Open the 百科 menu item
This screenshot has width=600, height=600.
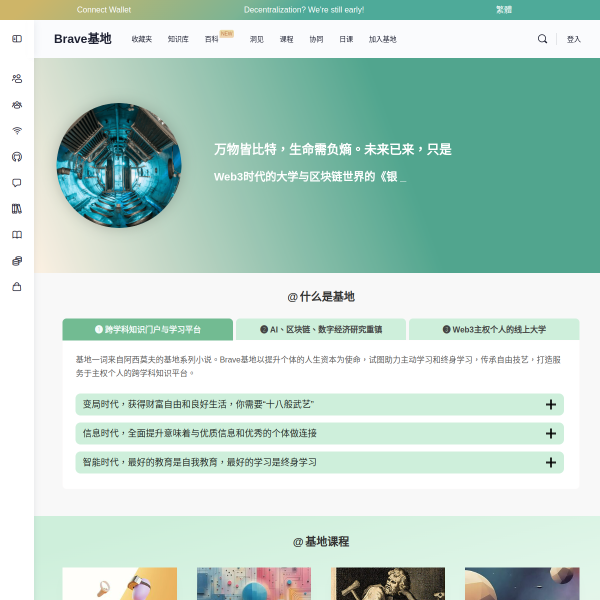pyautogui.click(x=211, y=39)
